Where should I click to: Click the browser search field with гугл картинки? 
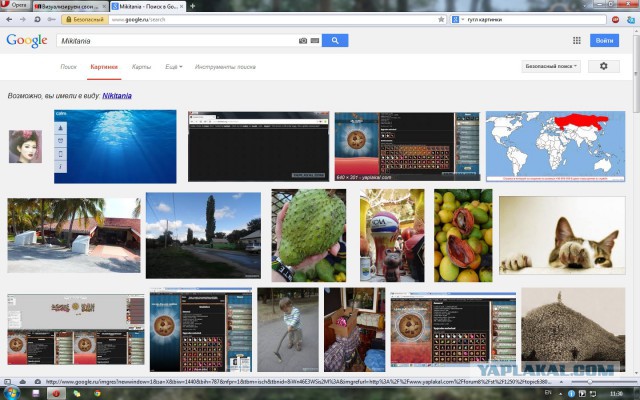coord(535,19)
